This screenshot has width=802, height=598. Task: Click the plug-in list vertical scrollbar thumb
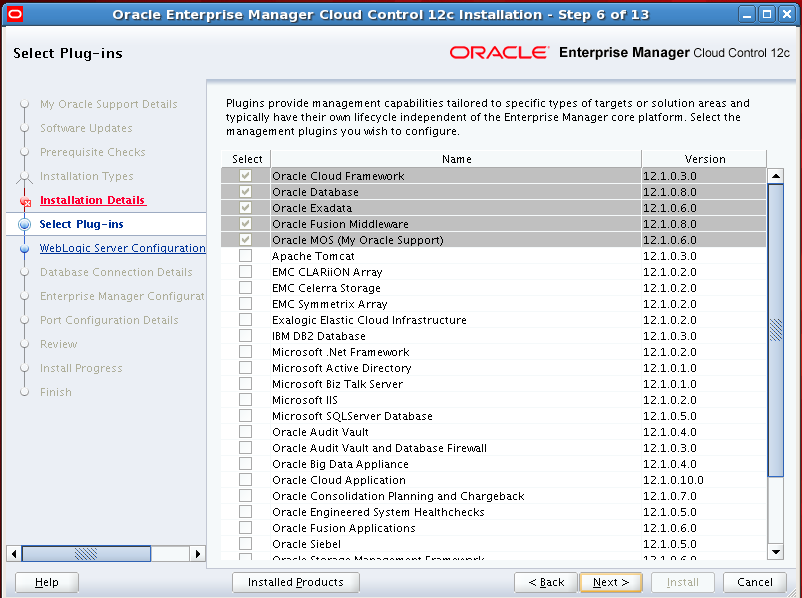[776, 330]
